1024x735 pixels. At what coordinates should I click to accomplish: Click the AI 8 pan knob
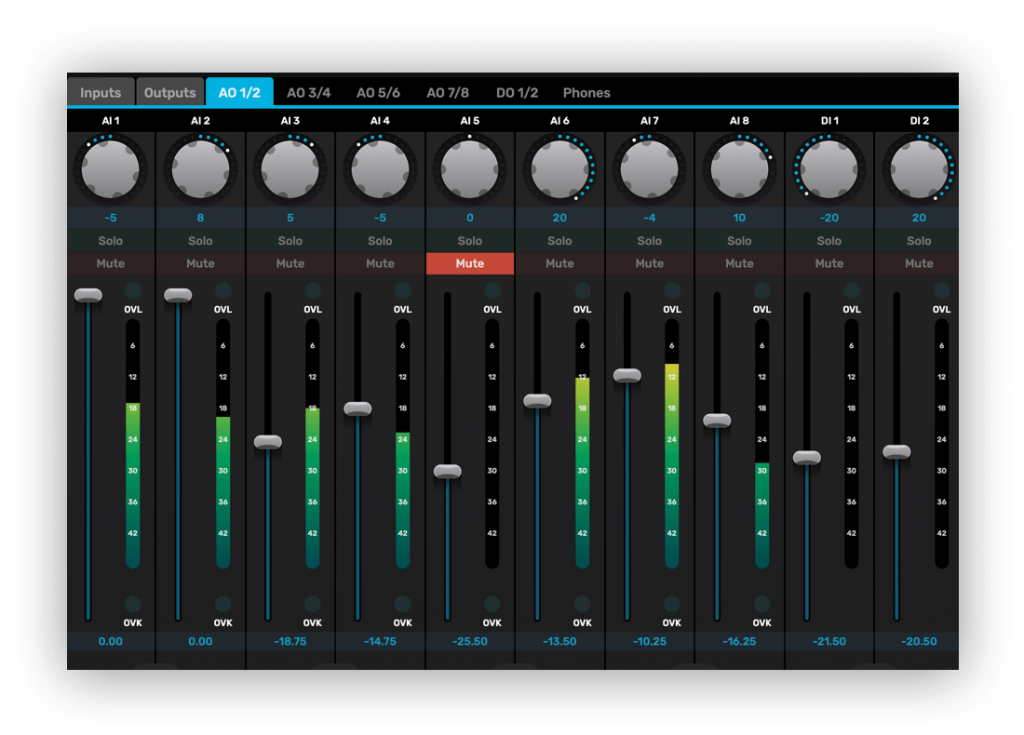[x=739, y=169]
